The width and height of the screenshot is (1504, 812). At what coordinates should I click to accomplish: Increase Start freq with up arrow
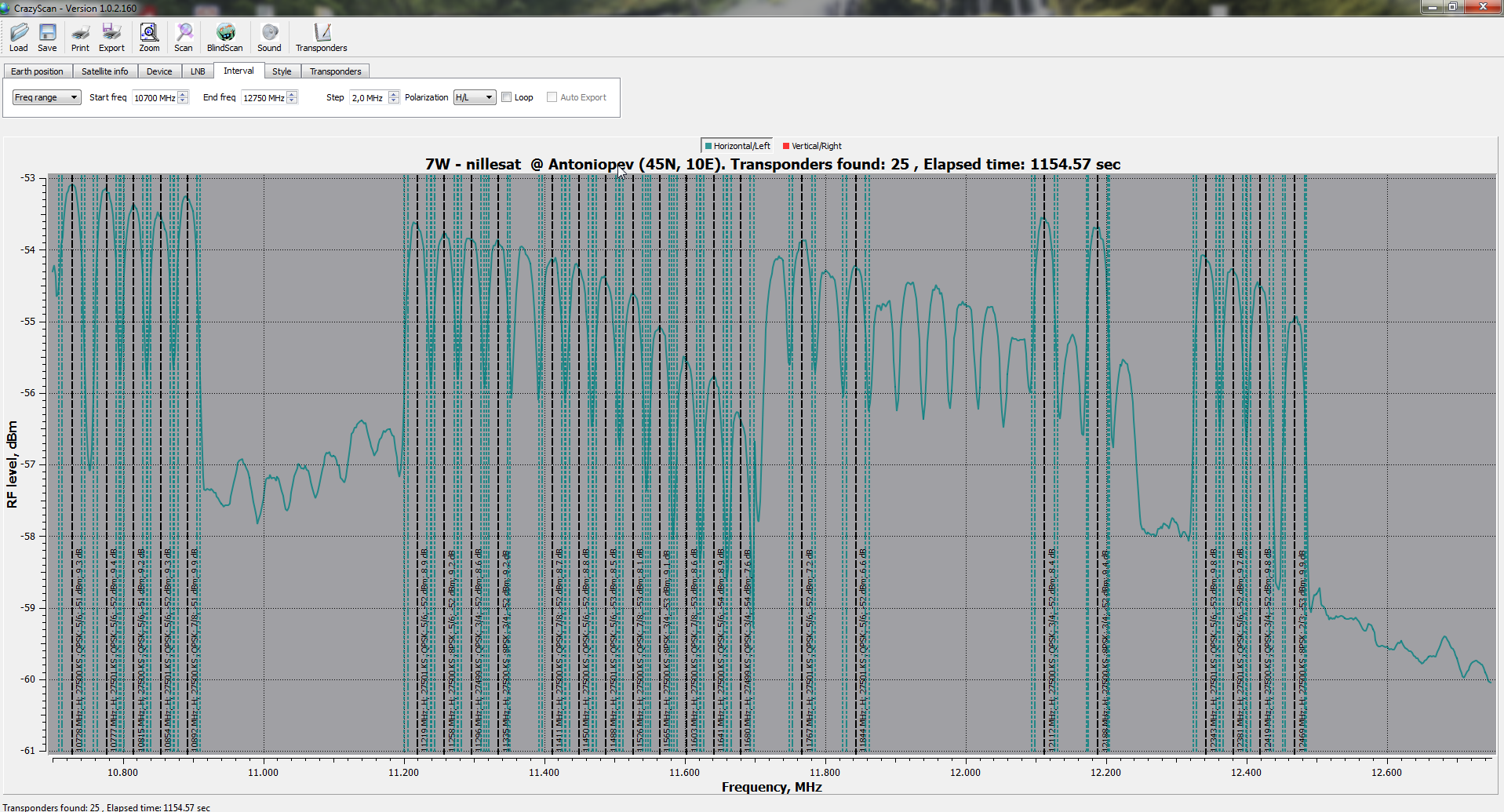(184, 94)
